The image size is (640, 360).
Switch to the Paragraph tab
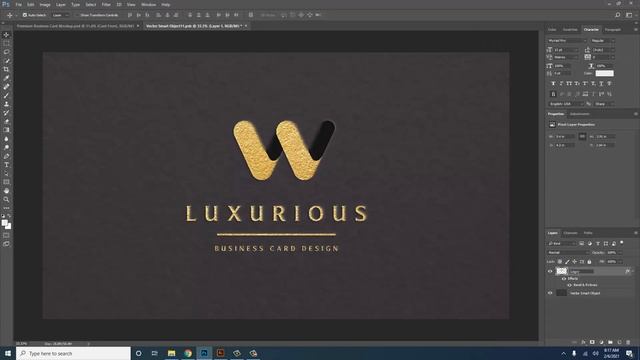pos(613,30)
